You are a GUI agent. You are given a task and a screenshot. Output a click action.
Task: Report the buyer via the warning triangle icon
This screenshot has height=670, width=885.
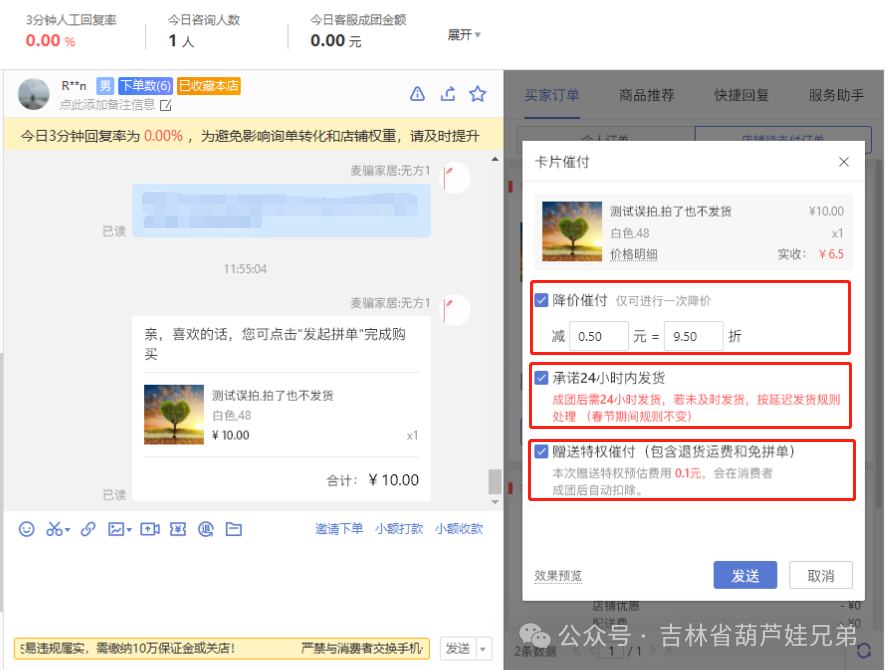click(417, 92)
